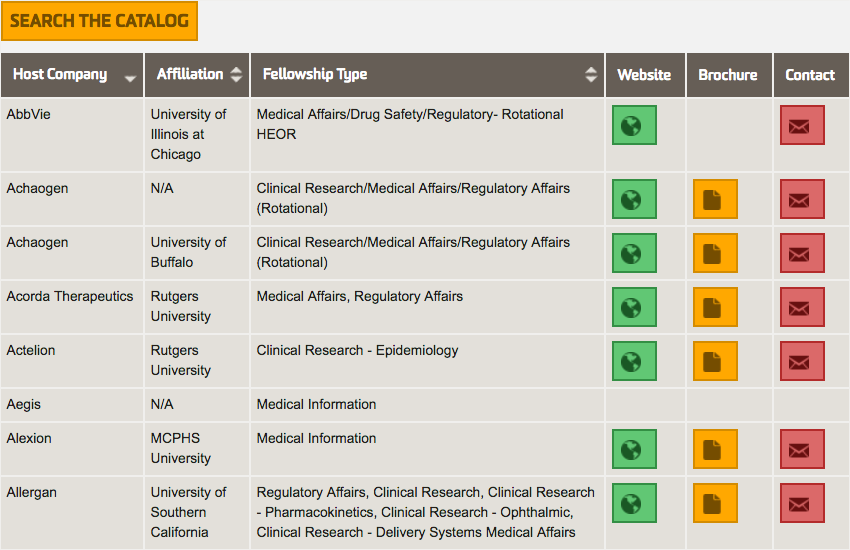850x550 pixels.
Task: Open brochure for Achaogen N/A row
Action: [x=715, y=199]
